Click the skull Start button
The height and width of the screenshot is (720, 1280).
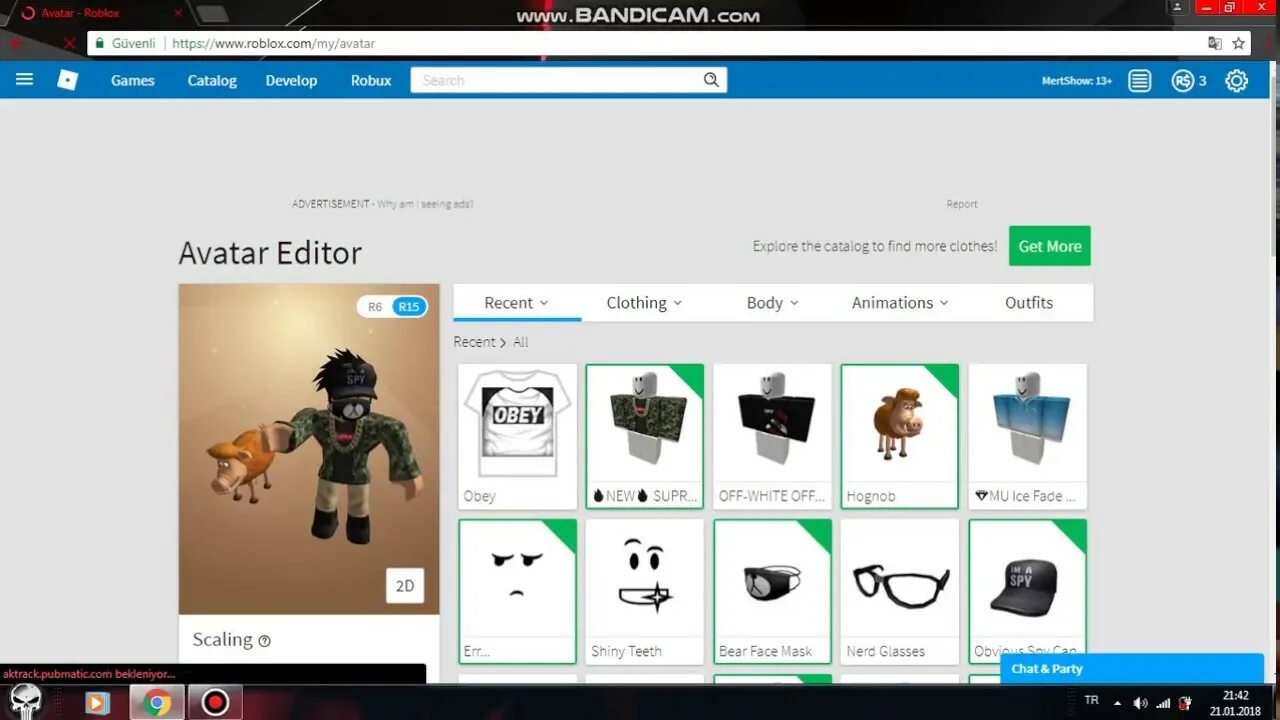click(26, 700)
